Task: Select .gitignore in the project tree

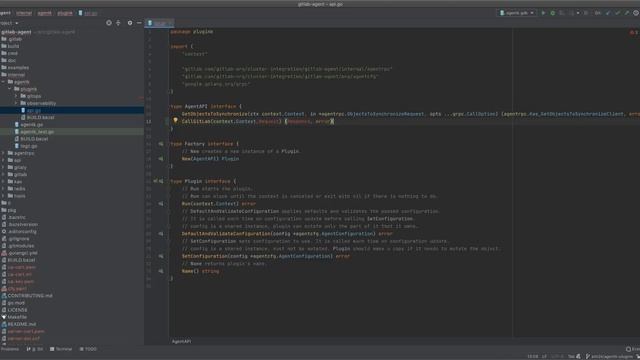Action: click(18, 238)
